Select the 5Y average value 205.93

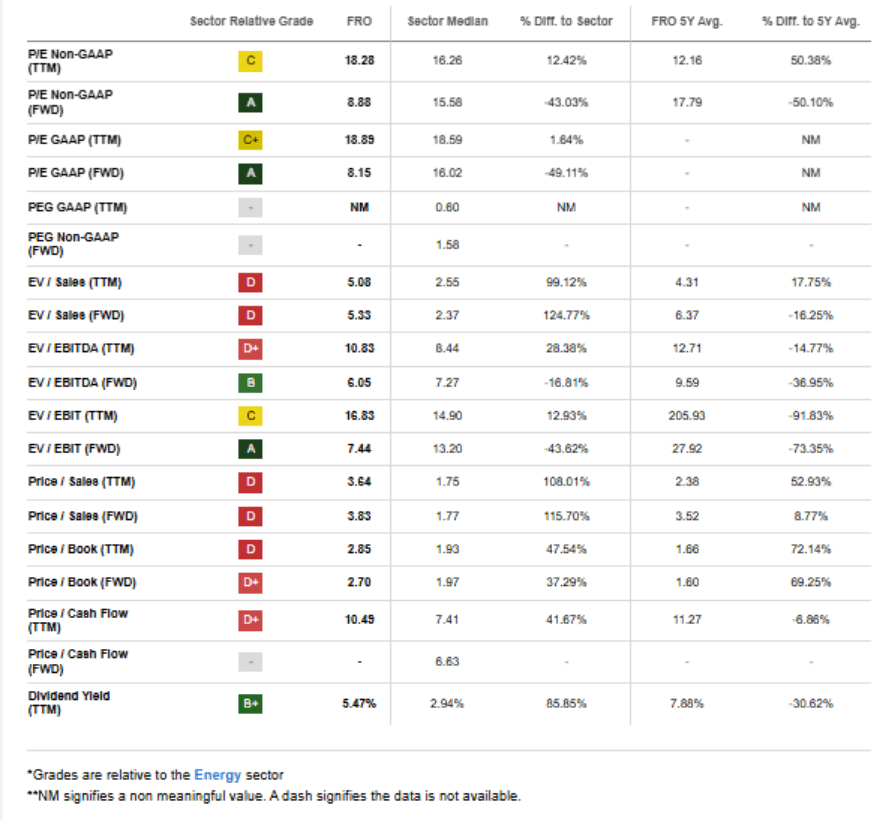(x=686, y=416)
